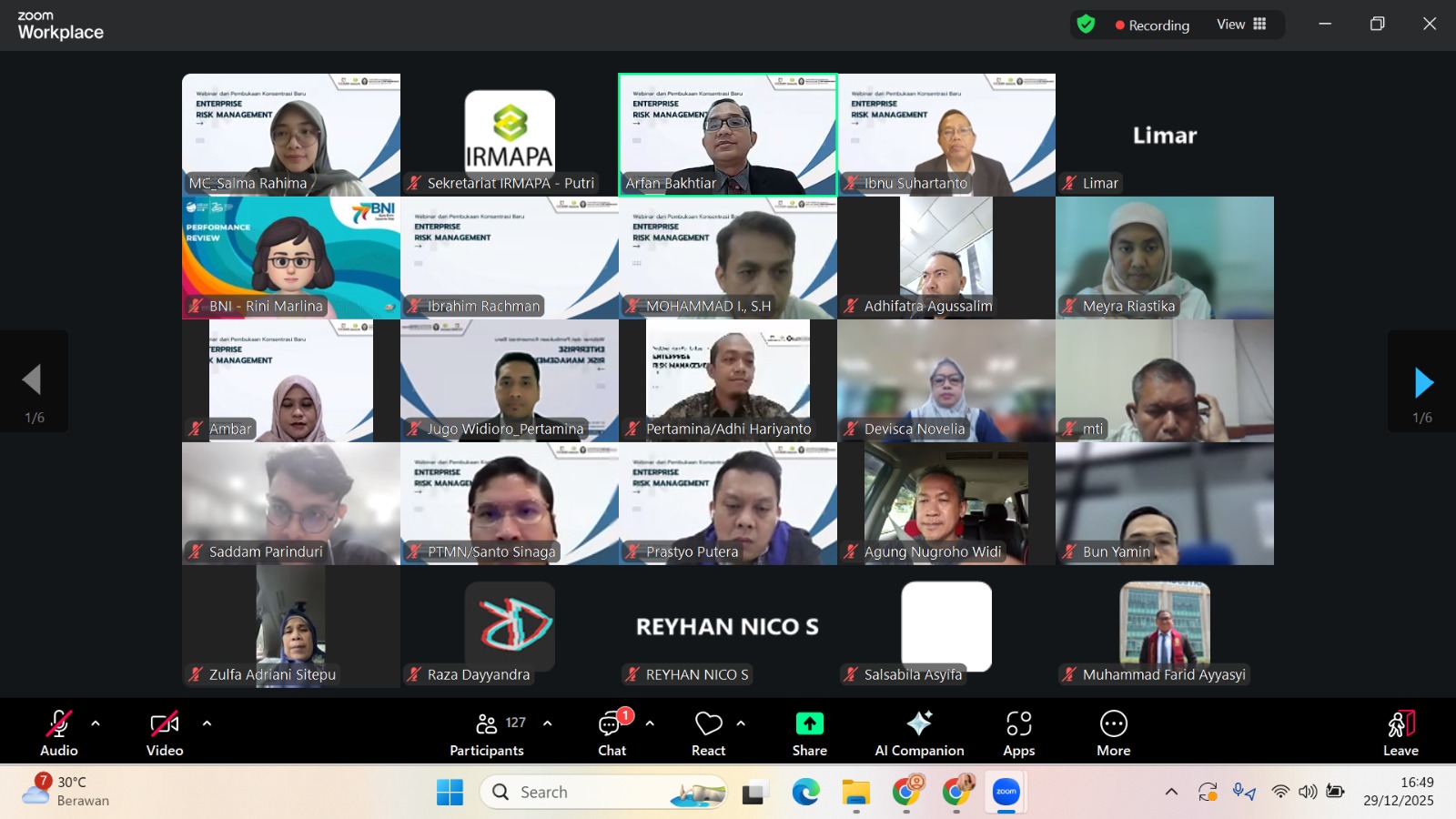
Task: Expand audio settings arrow
Action: click(96, 723)
